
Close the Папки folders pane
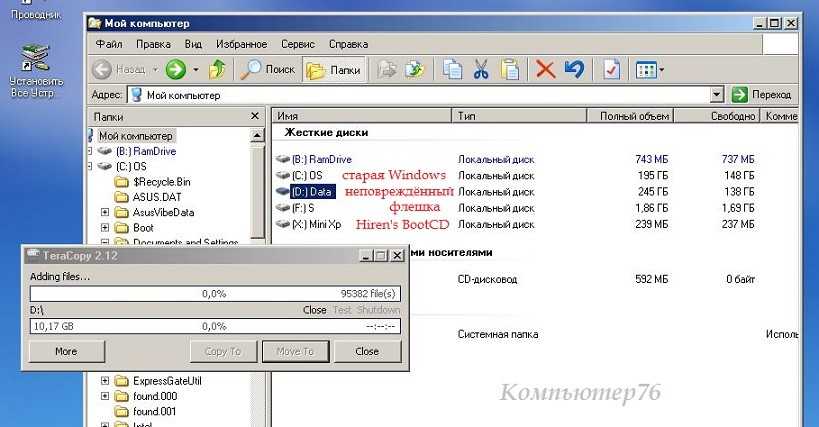tap(255, 116)
